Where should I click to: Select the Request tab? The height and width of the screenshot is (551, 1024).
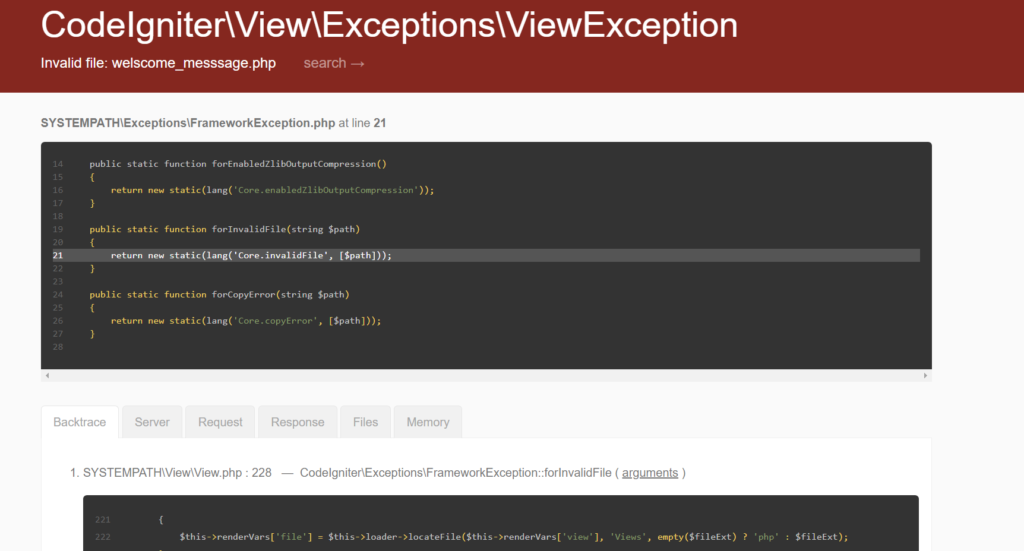pos(220,422)
